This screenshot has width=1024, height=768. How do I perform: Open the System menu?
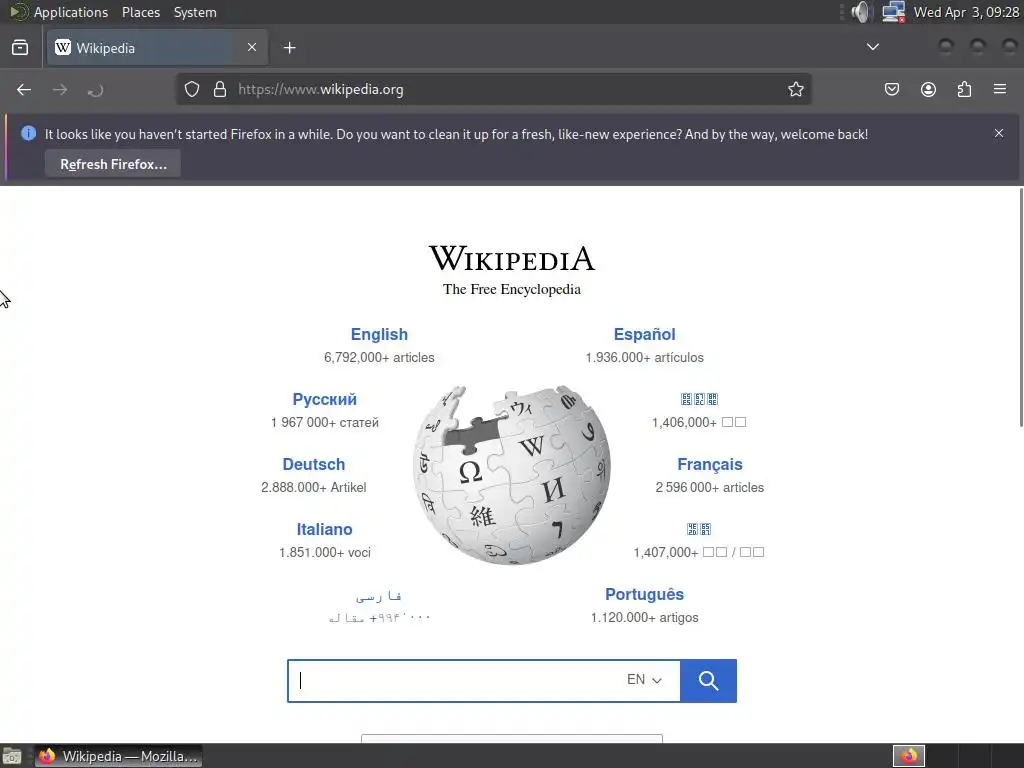coord(195,12)
